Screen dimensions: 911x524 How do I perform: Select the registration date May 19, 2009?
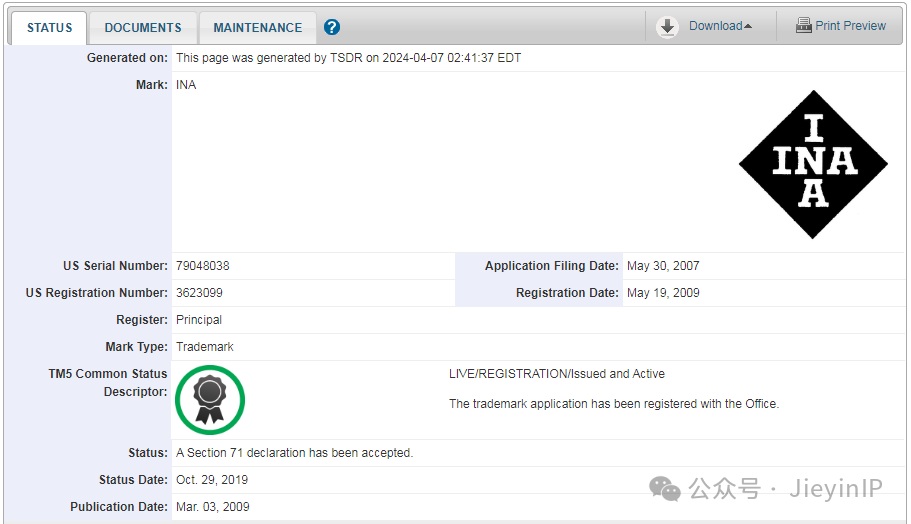coord(663,293)
